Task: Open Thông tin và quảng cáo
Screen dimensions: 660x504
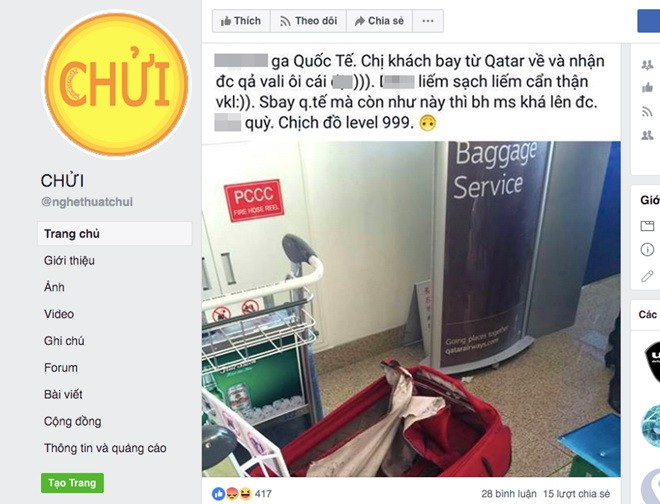Action: (x=105, y=448)
